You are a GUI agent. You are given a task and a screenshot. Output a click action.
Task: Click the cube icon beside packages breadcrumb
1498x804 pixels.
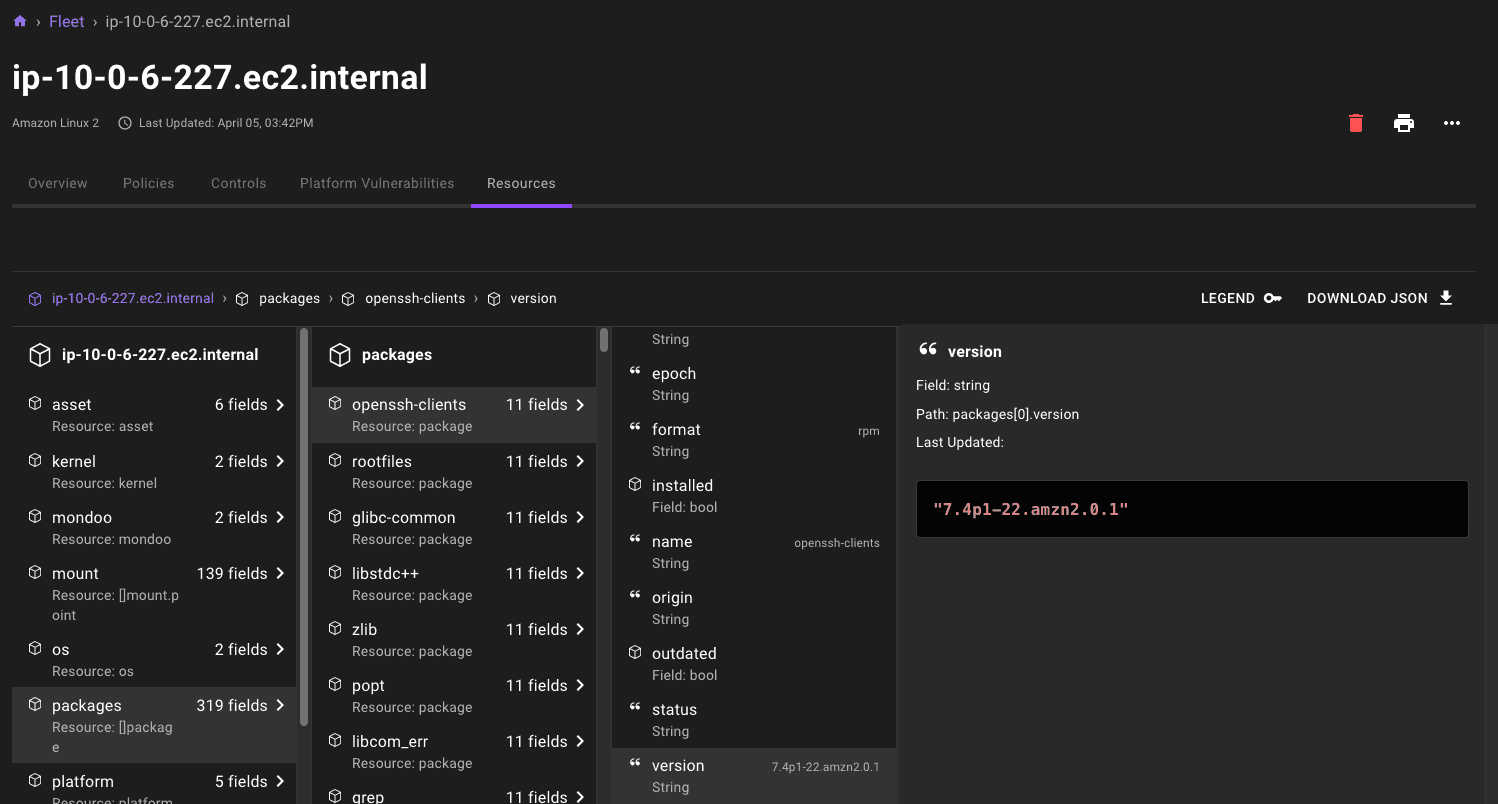tap(242, 298)
